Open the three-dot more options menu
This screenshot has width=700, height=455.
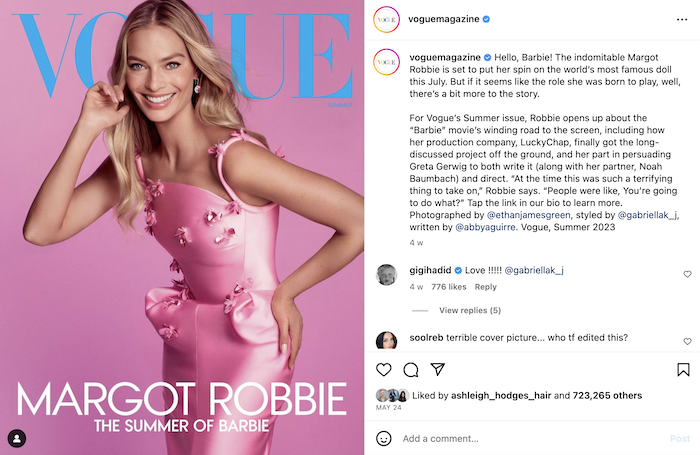pyautogui.click(x=682, y=19)
